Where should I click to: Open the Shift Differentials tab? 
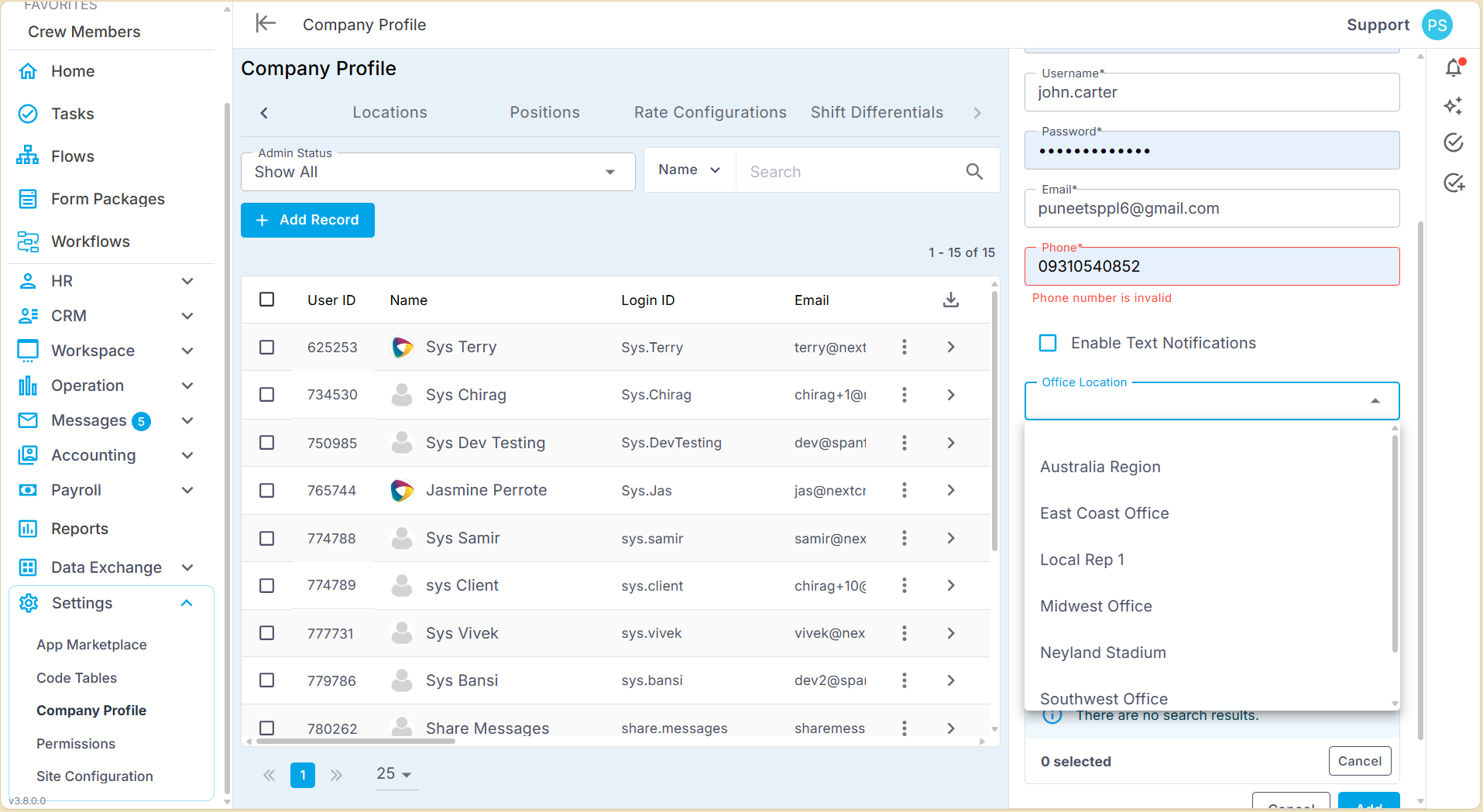pos(877,112)
